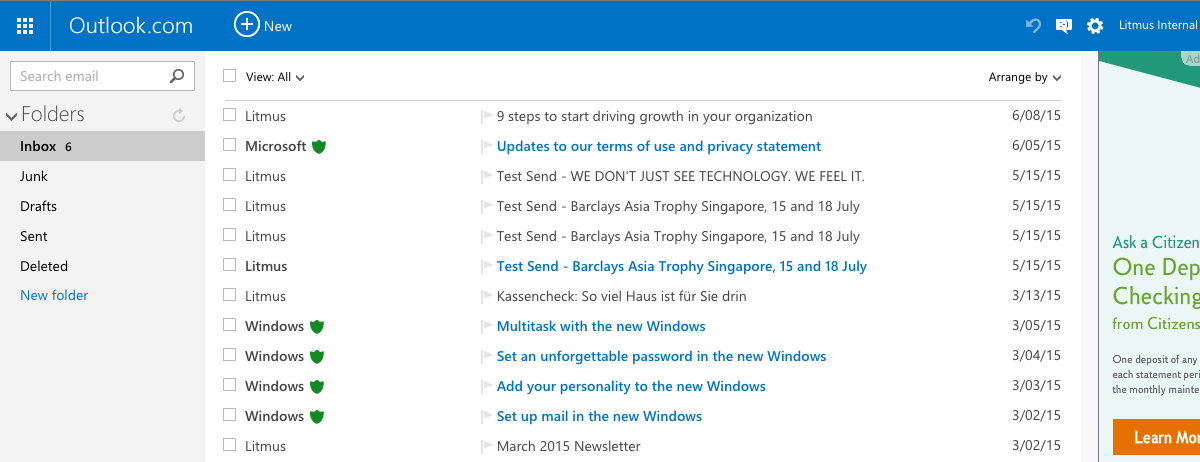Open the Kassencheck German subject email
The image size is (1200, 462).
click(x=621, y=296)
